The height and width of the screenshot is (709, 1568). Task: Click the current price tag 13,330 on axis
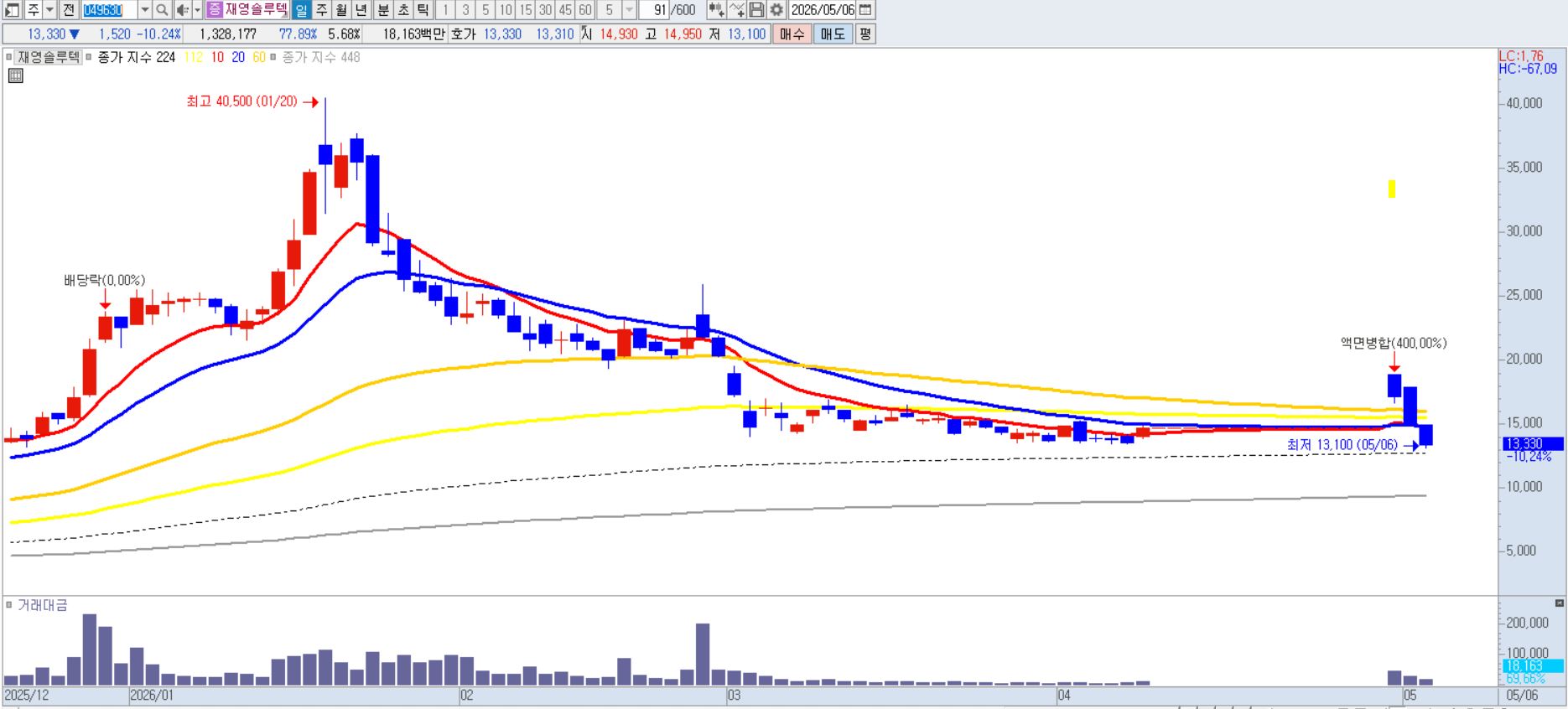(1533, 444)
